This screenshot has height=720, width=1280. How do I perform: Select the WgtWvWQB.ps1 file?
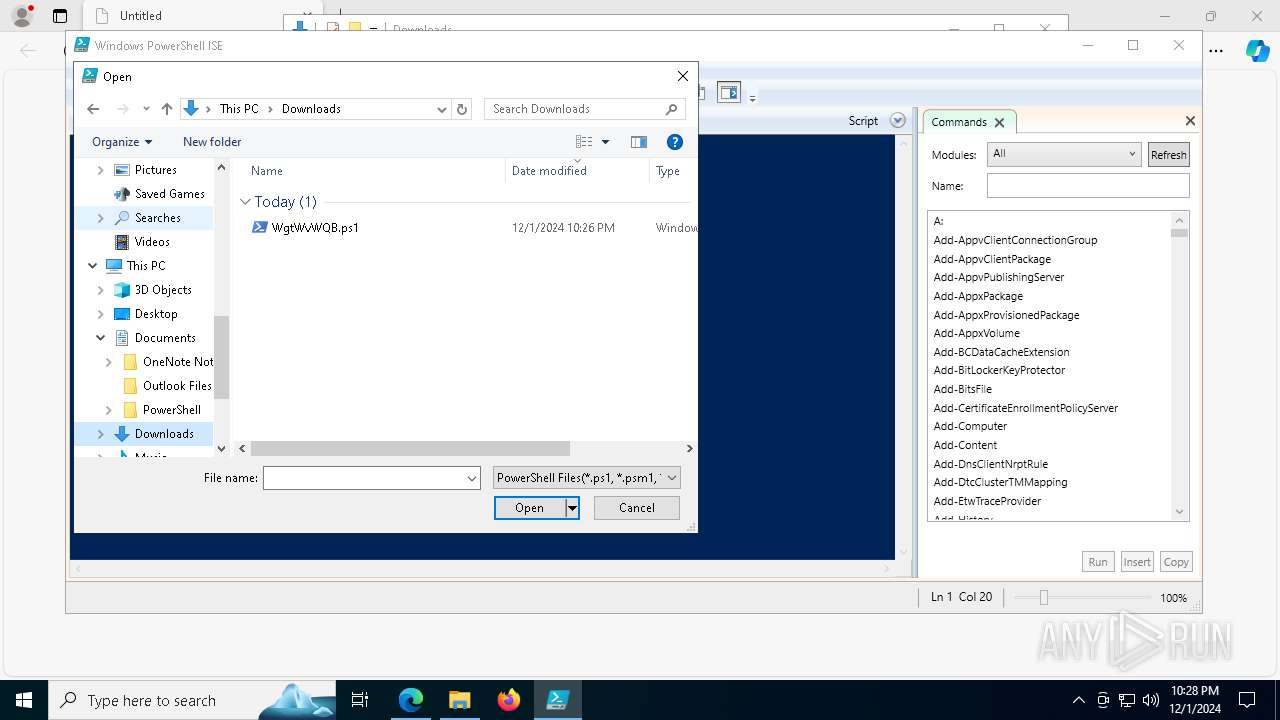coord(315,228)
